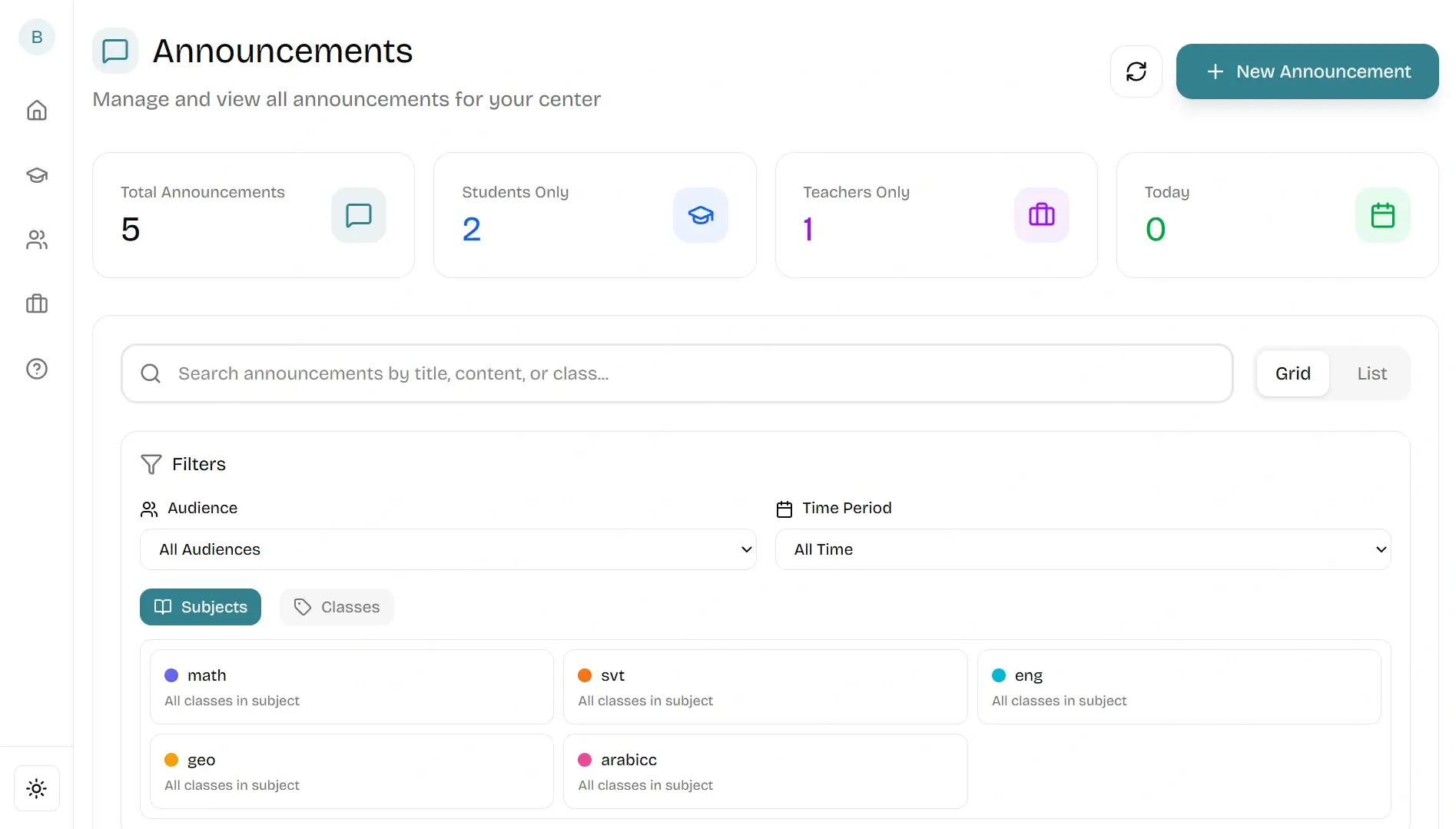
Task: Expand the All Audiences dropdown
Action: click(448, 549)
